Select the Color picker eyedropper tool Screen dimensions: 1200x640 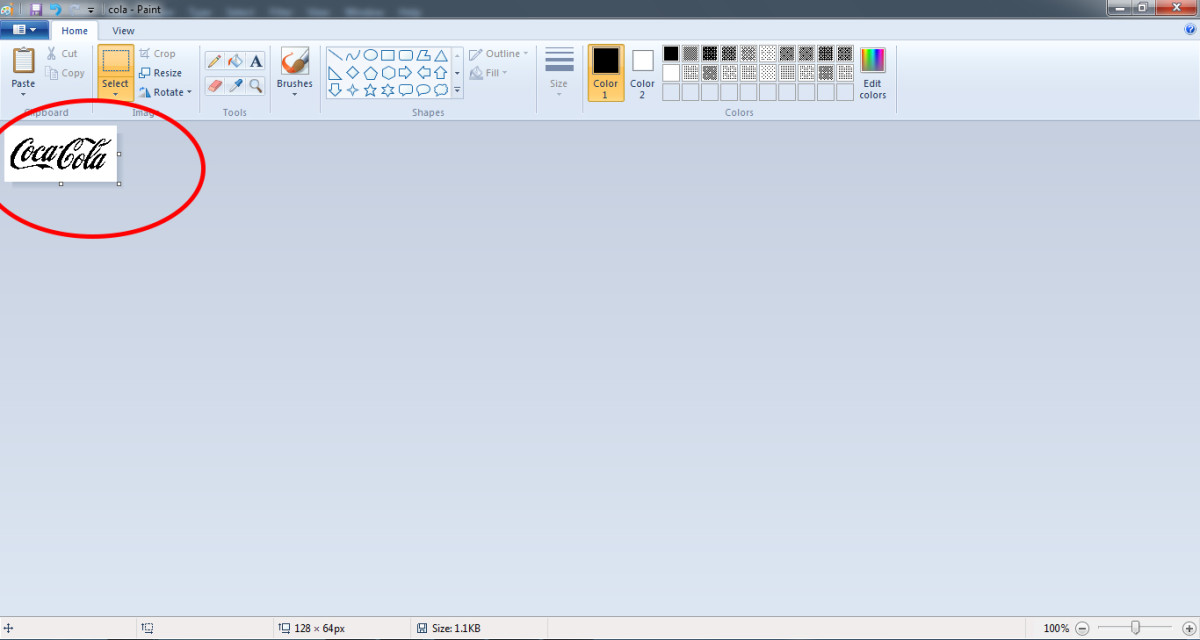(x=235, y=86)
